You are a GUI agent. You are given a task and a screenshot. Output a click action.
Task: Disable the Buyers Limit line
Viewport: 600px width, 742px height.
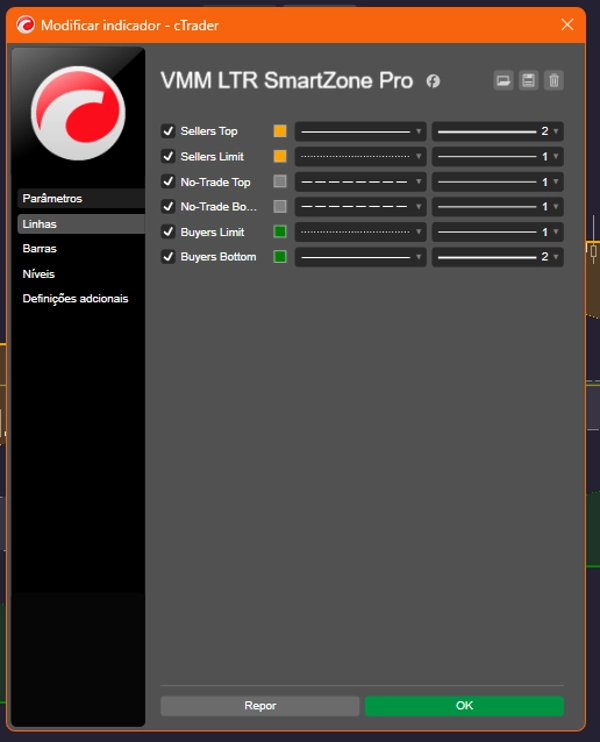[168, 231]
